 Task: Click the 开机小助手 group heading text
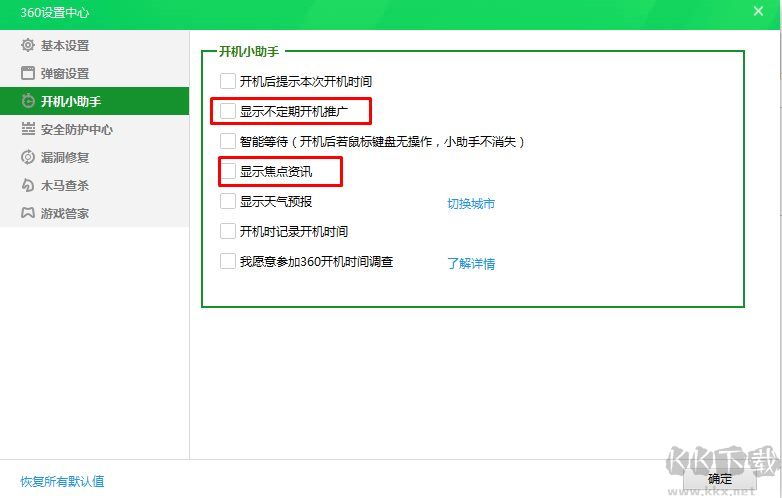(x=249, y=51)
